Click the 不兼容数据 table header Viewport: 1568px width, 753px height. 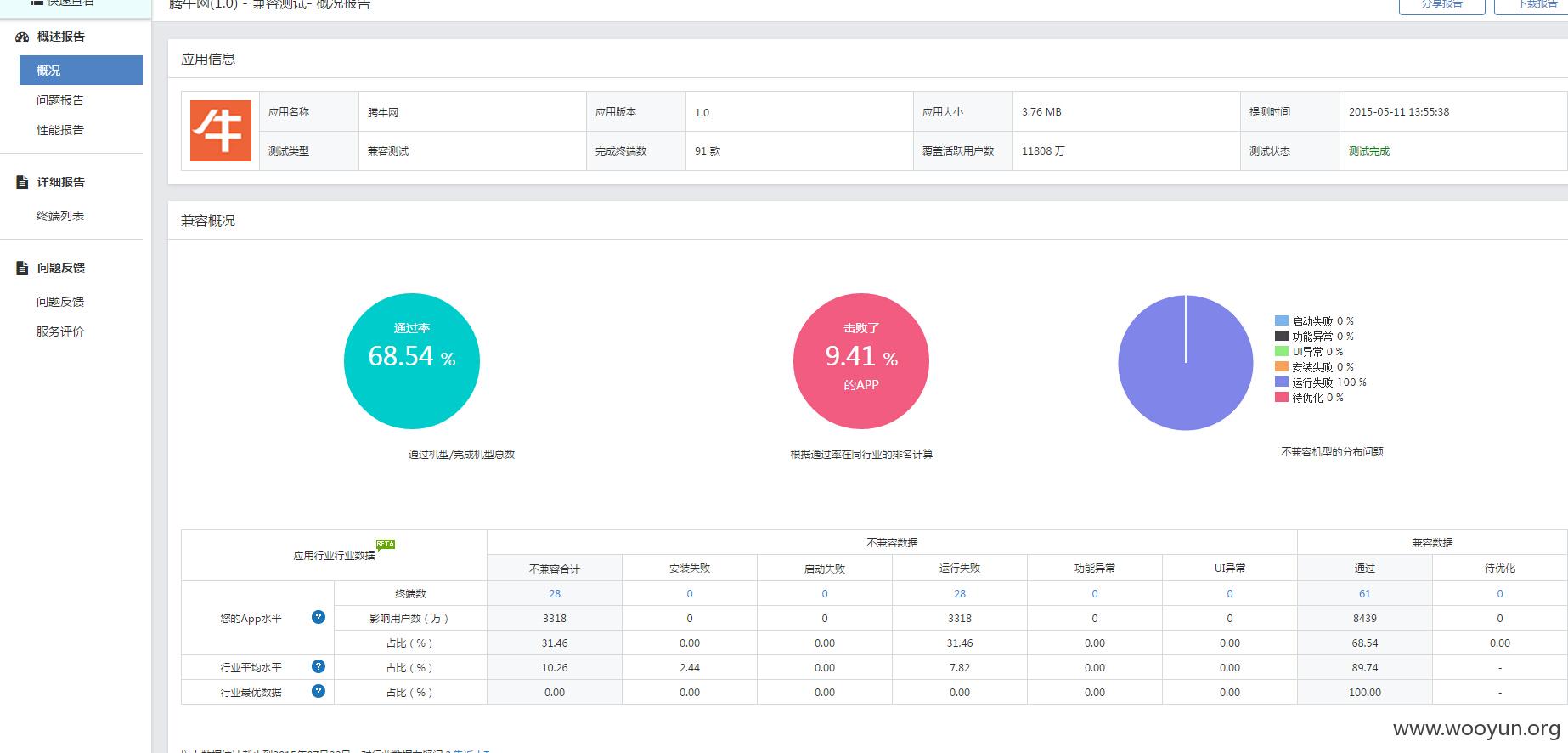click(x=892, y=542)
